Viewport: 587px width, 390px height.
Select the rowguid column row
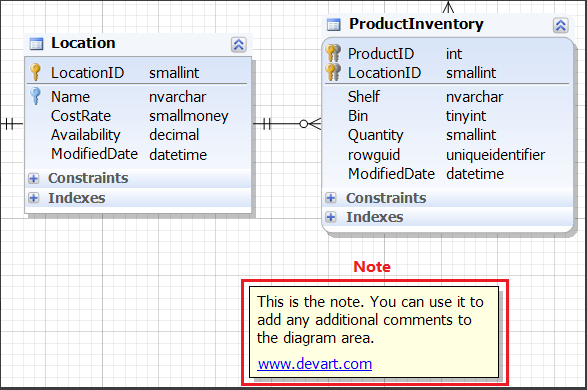pos(447,155)
